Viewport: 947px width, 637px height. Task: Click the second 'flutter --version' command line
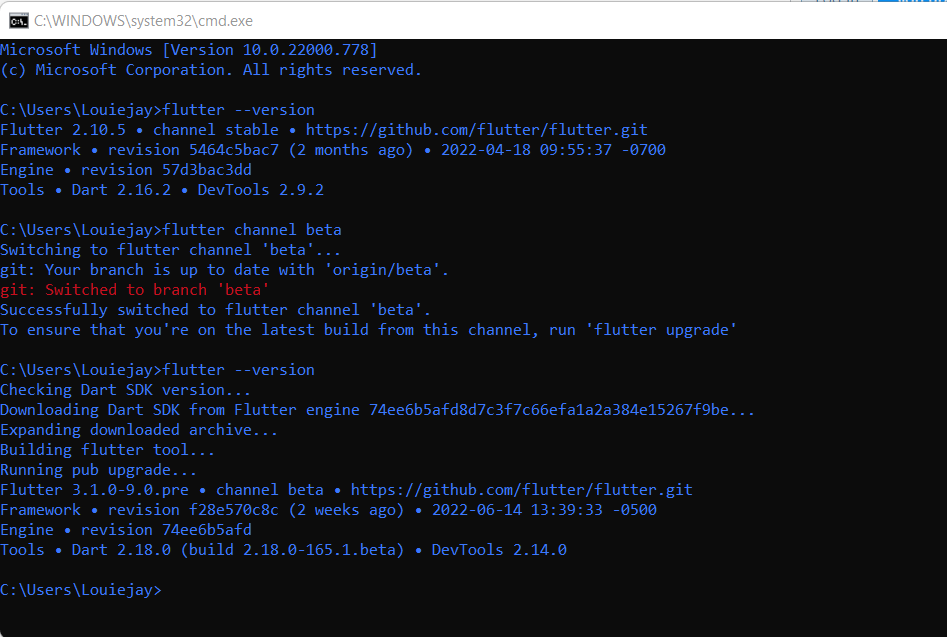point(157,370)
